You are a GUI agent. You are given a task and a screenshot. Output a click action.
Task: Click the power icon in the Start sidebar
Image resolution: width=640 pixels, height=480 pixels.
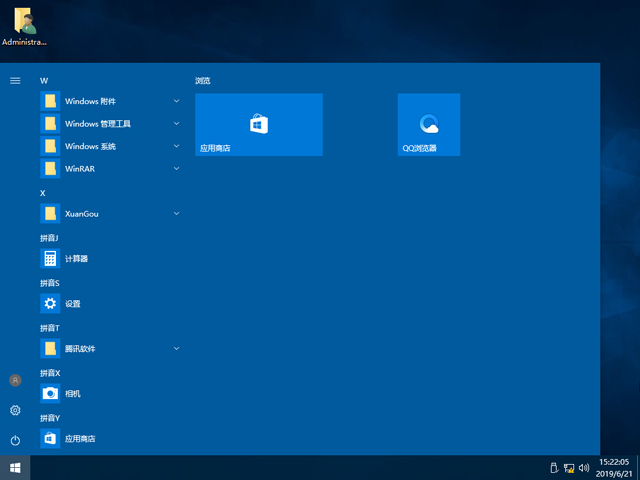[15, 440]
